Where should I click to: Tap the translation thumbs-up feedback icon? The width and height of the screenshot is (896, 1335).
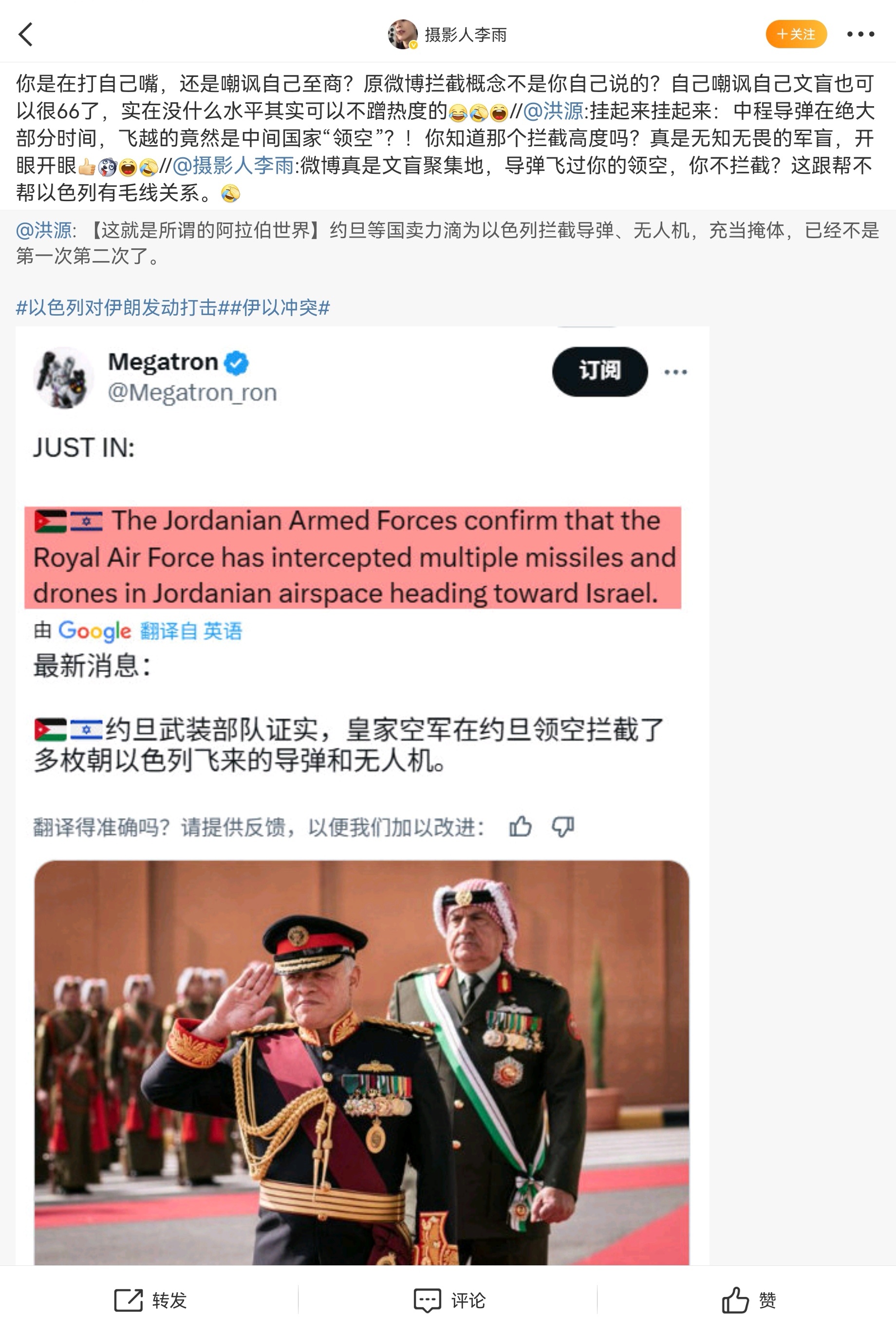click(x=520, y=827)
